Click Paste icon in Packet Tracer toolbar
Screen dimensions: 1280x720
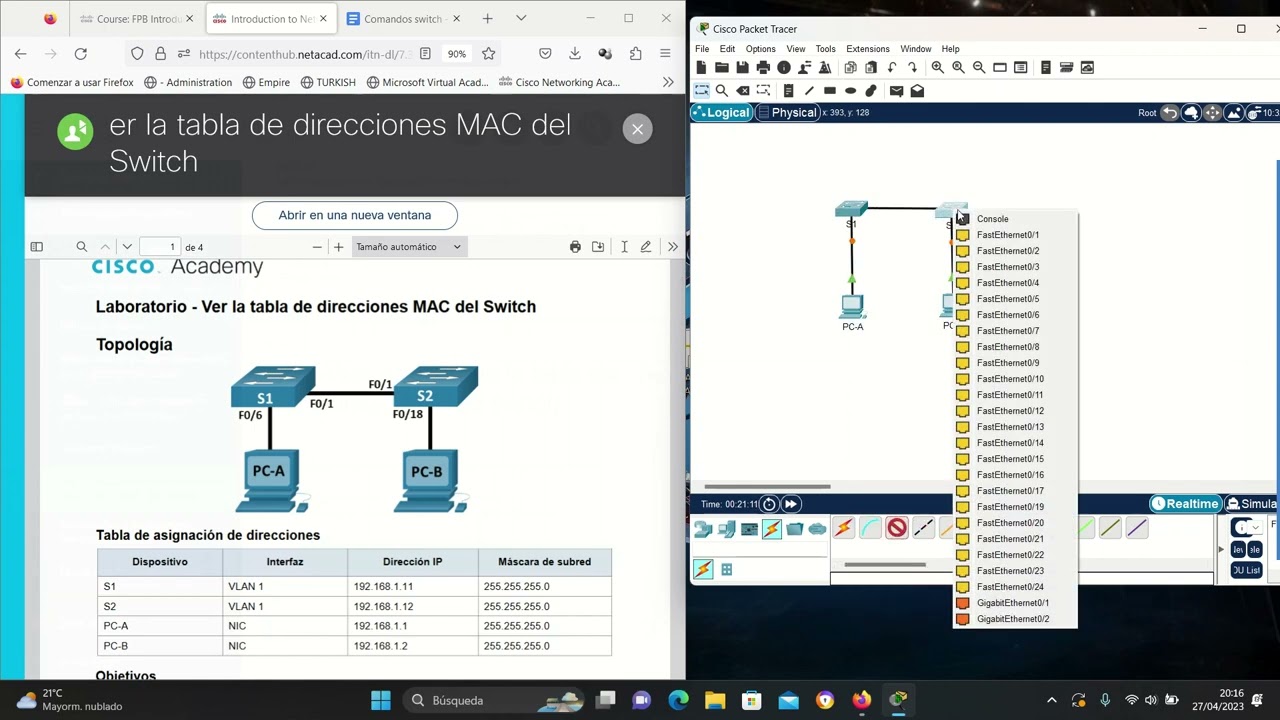[871, 67]
